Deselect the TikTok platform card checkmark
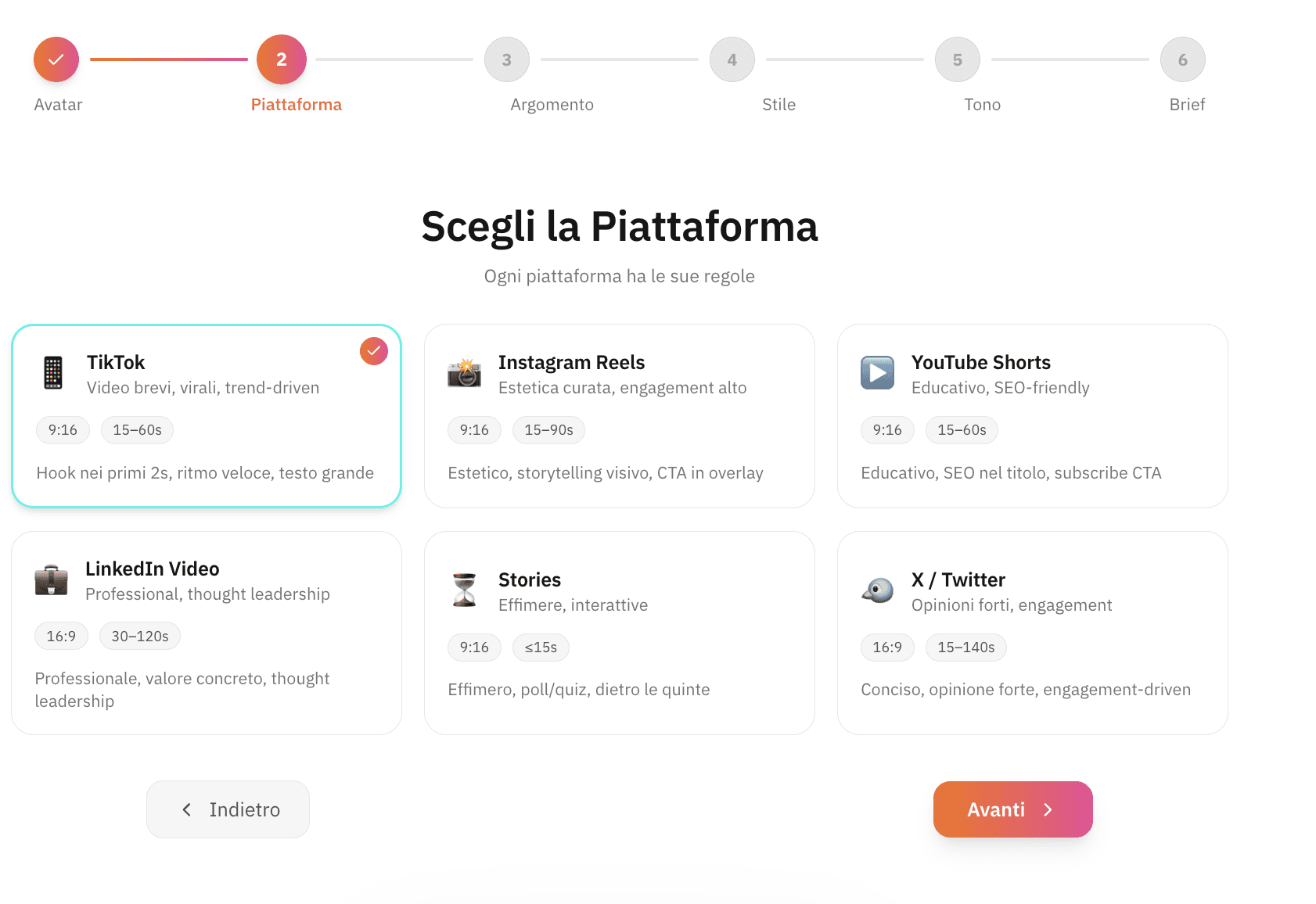 (373, 351)
